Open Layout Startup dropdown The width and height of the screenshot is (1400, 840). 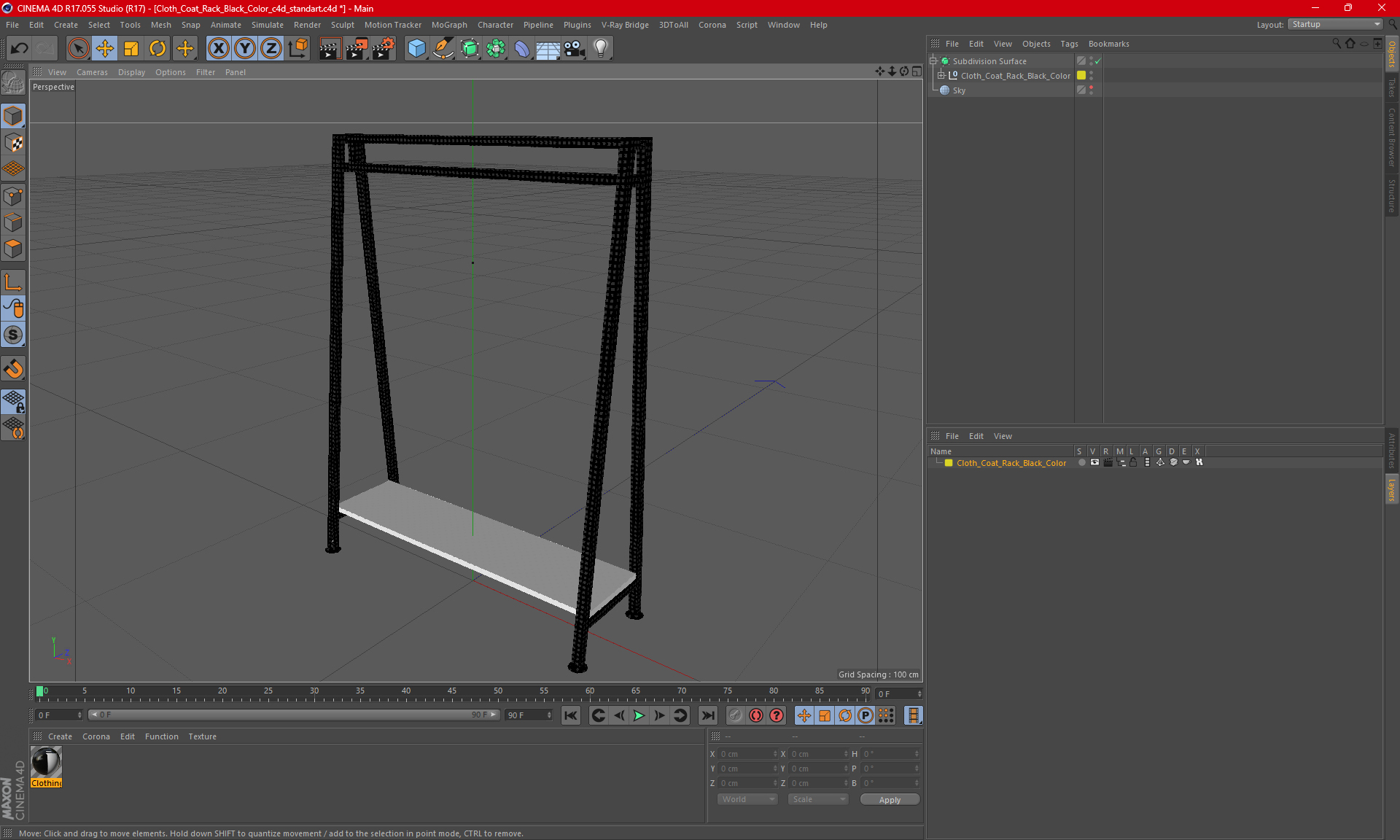click(1335, 24)
